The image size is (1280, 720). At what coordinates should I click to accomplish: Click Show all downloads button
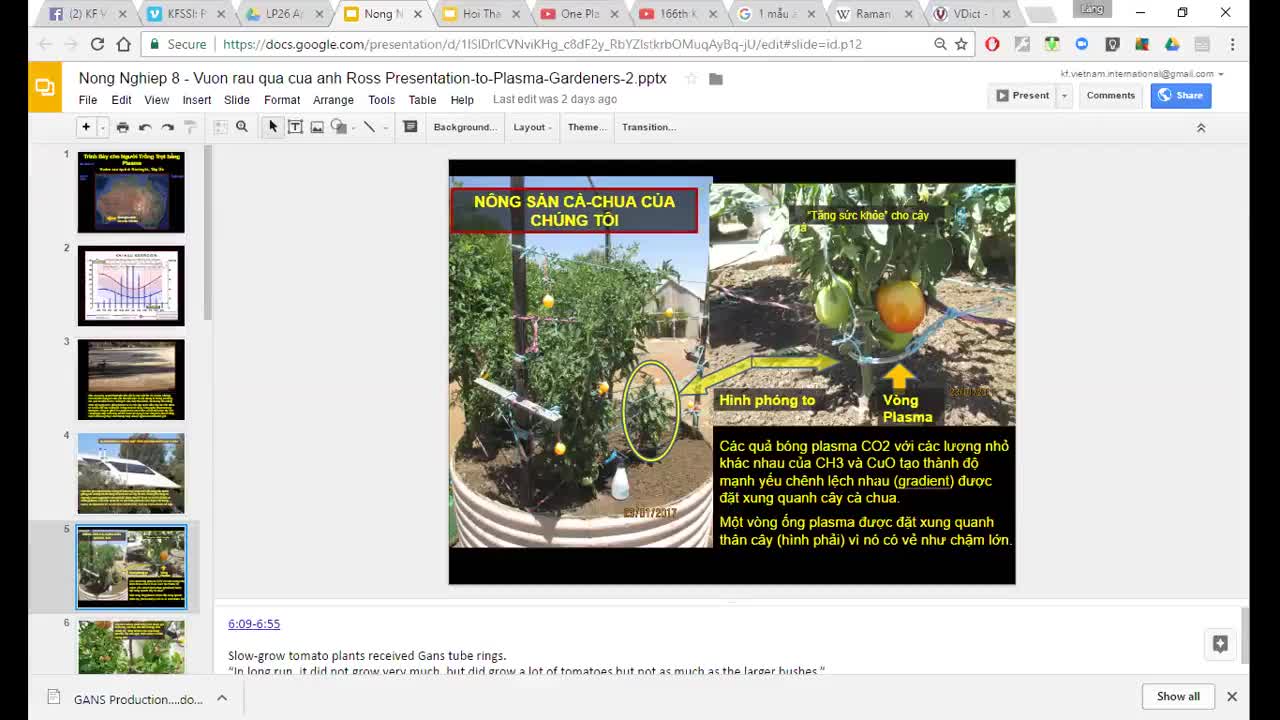click(1178, 696)
